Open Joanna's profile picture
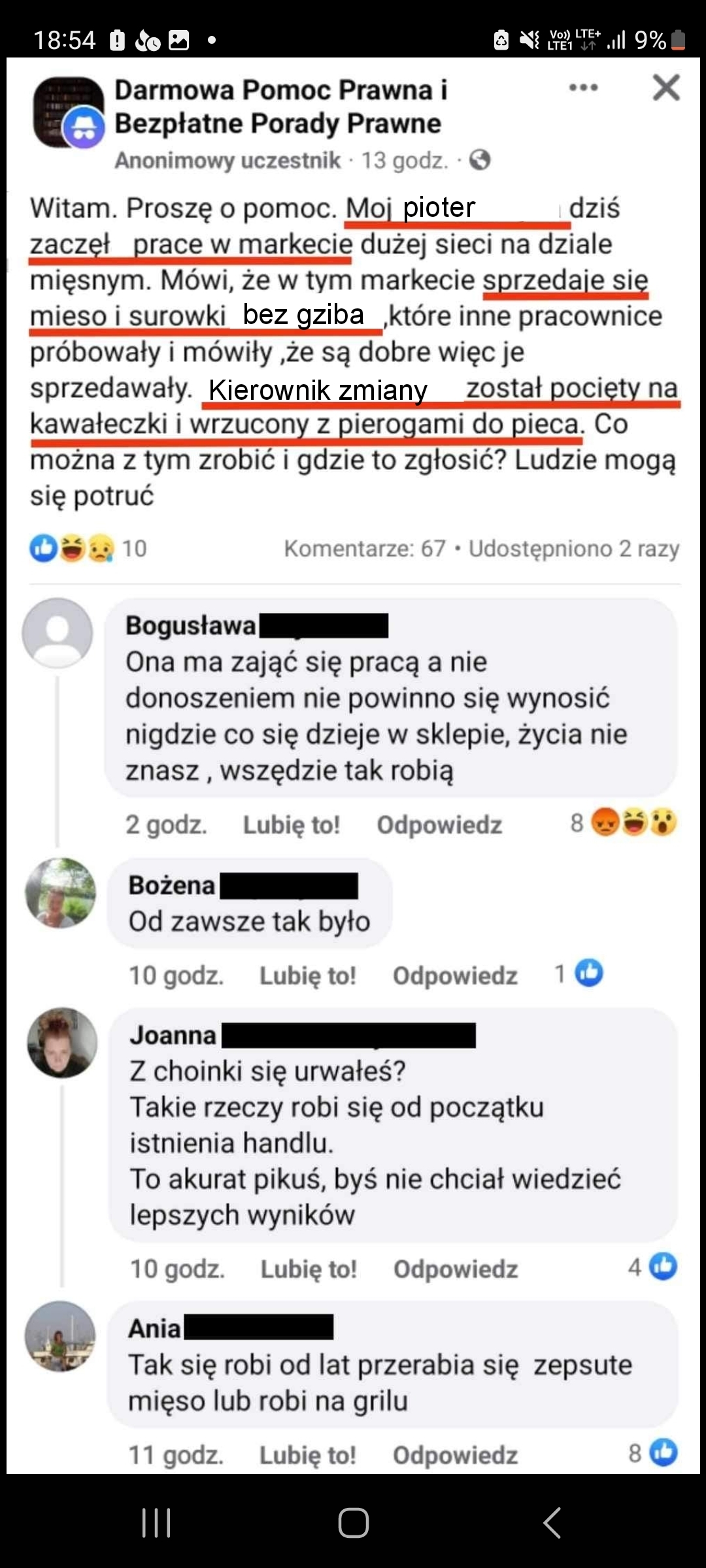706x1568 pixels. click(62, 1042)
